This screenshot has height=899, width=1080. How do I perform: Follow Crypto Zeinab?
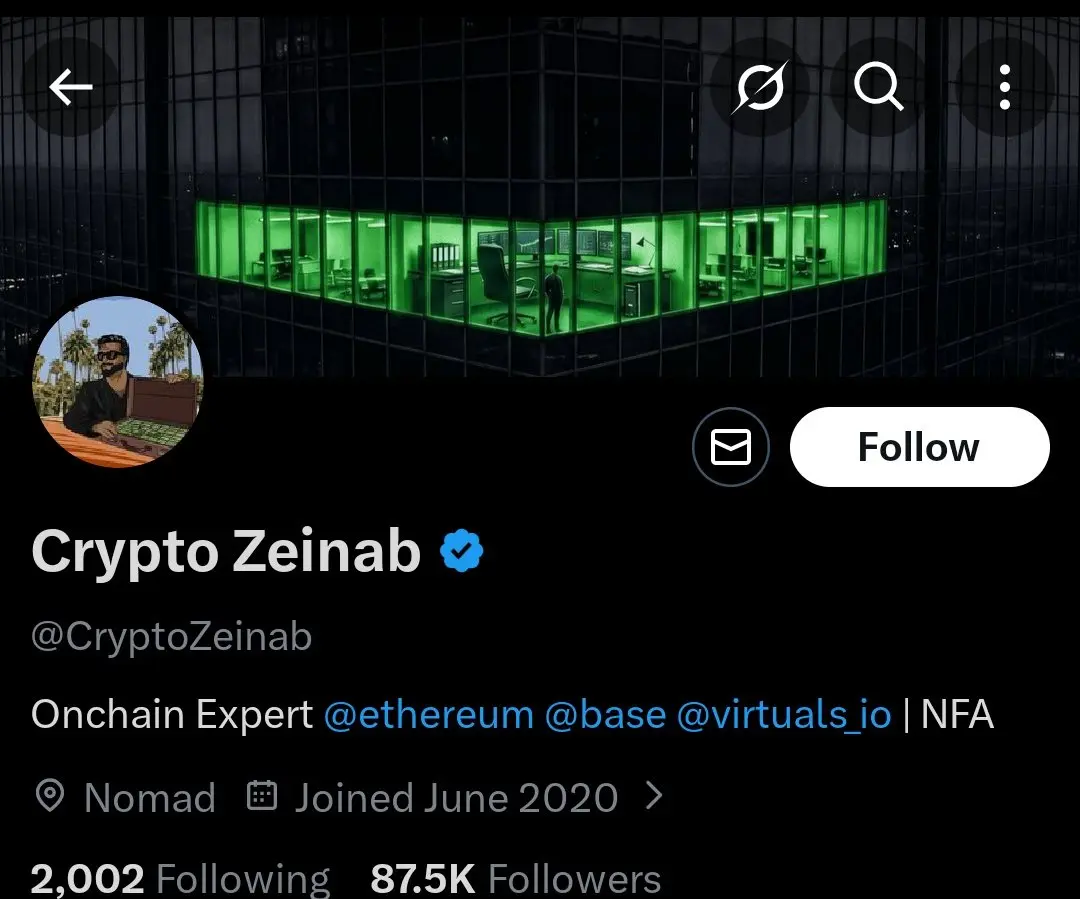920,447
